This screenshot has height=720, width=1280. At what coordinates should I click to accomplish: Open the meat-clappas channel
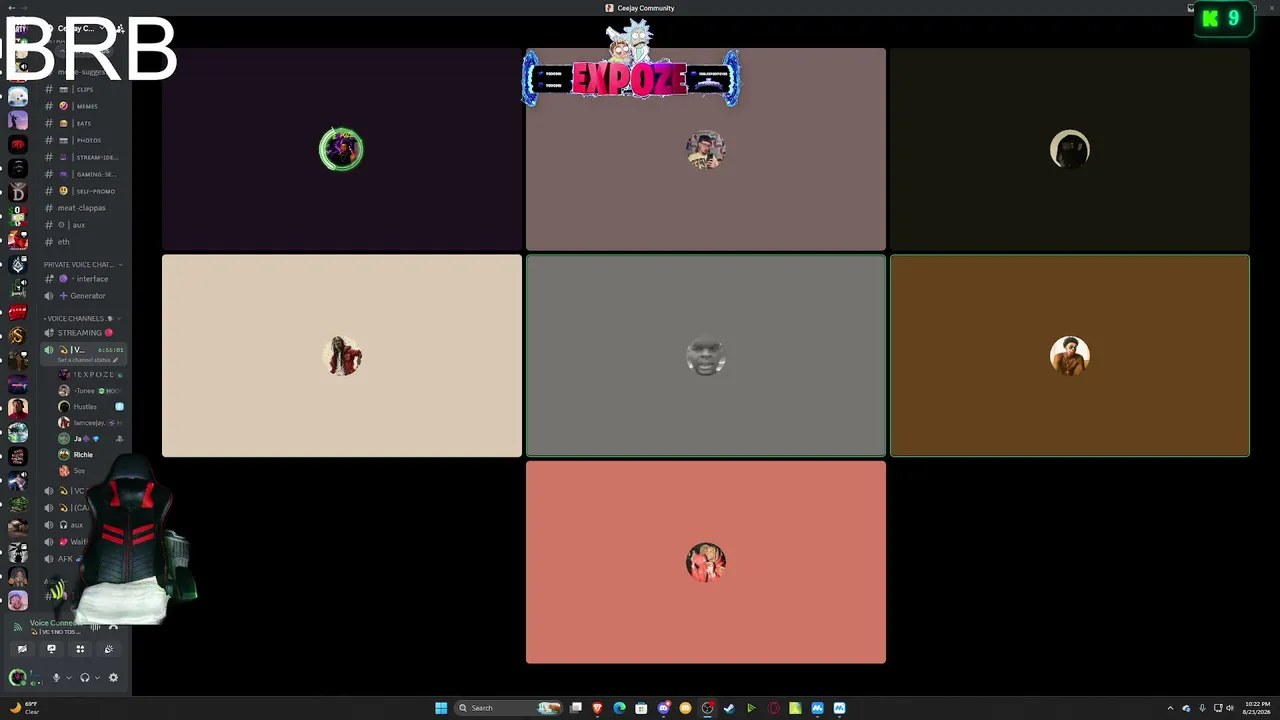(85, 208)
